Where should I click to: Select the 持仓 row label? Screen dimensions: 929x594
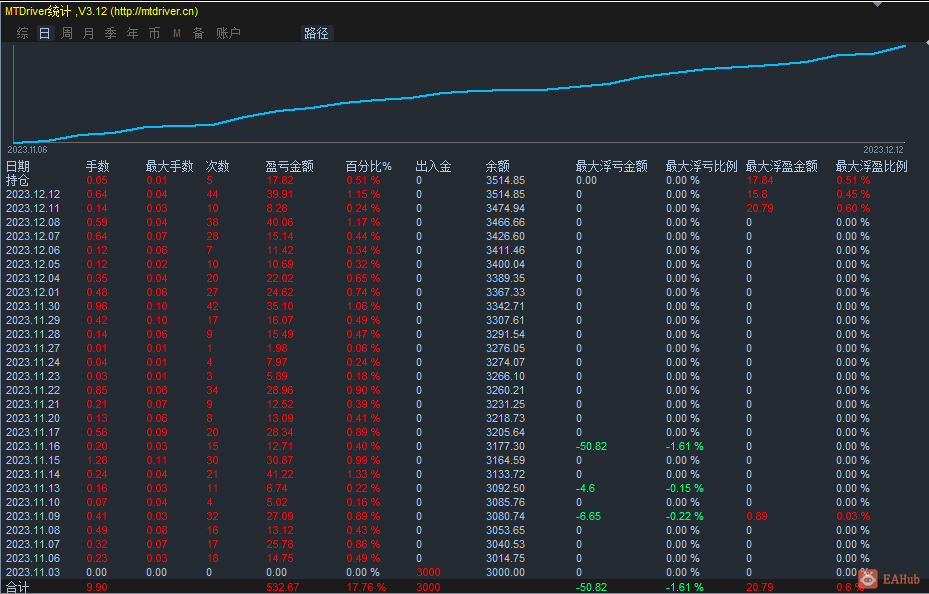coord(17,180)
